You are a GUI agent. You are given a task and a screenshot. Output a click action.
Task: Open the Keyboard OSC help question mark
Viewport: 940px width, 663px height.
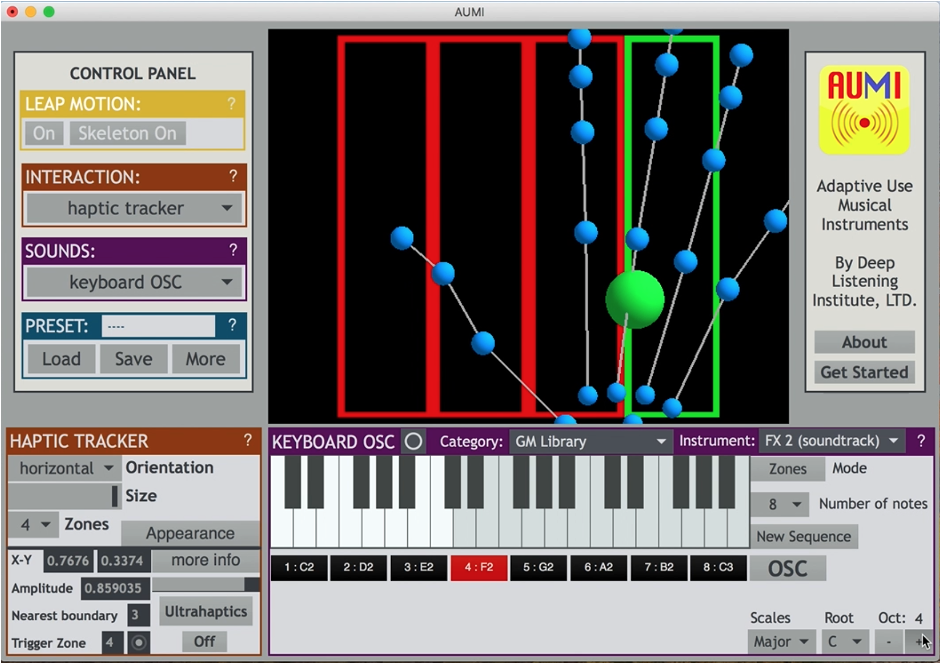click(x=921, y=441)
